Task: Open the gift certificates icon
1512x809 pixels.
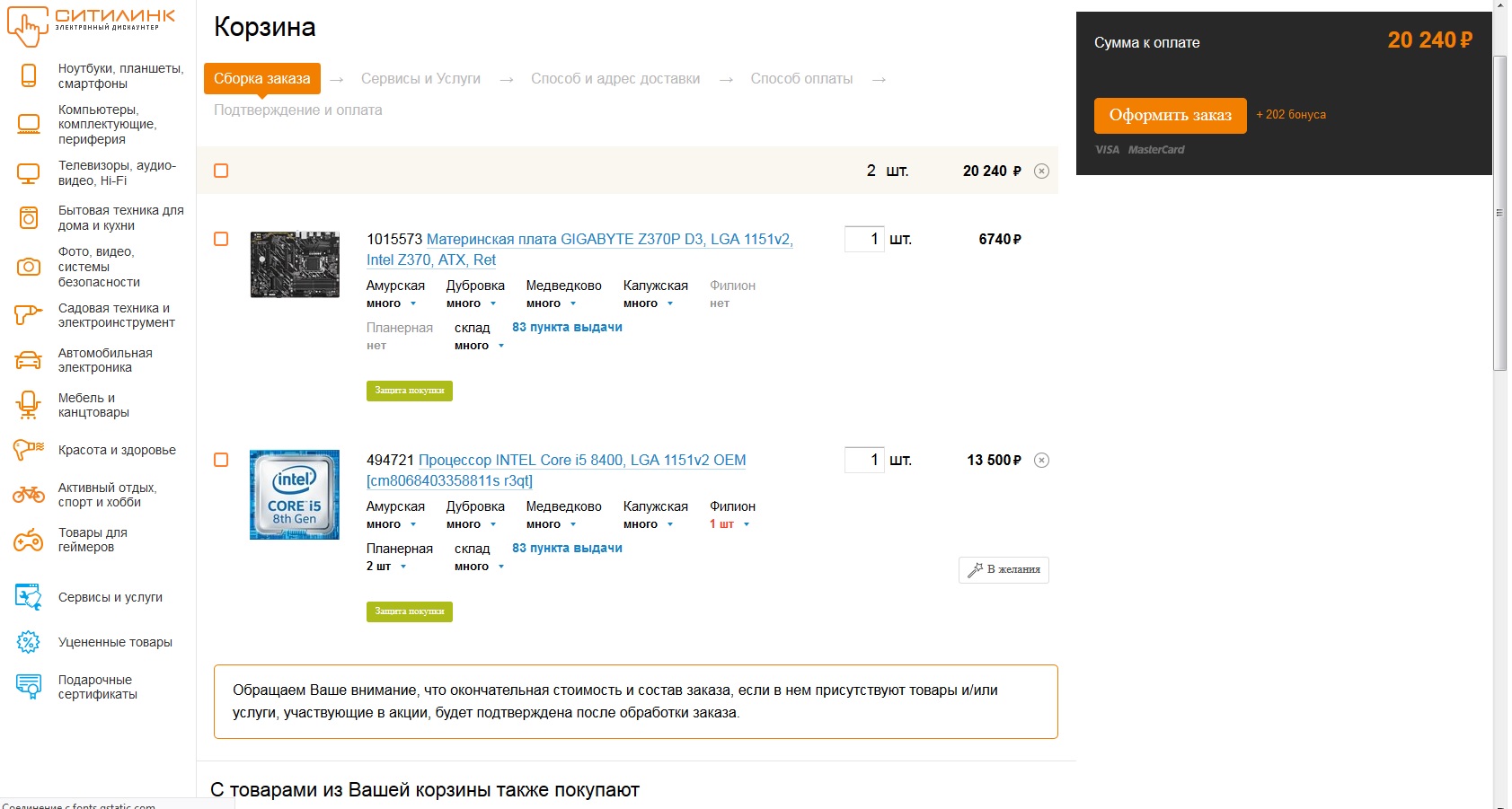Action: pyautogui.click(x=29, y=687)
